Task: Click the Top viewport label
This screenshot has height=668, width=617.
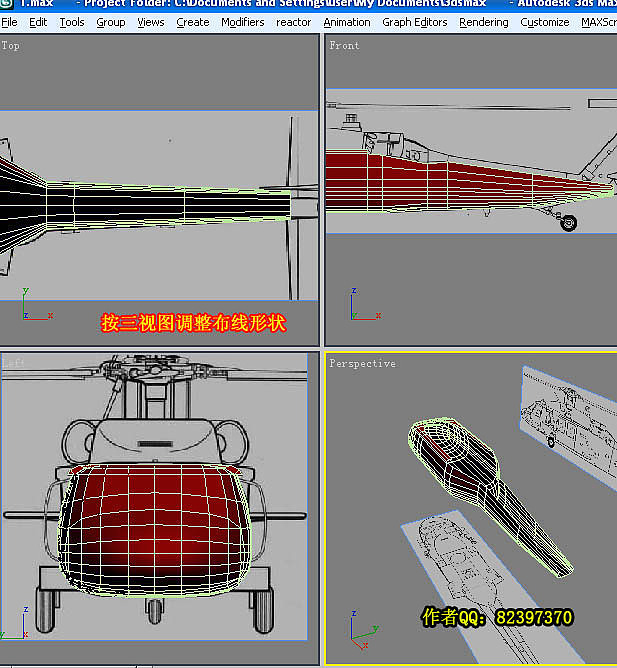Action: pos(10,46)
